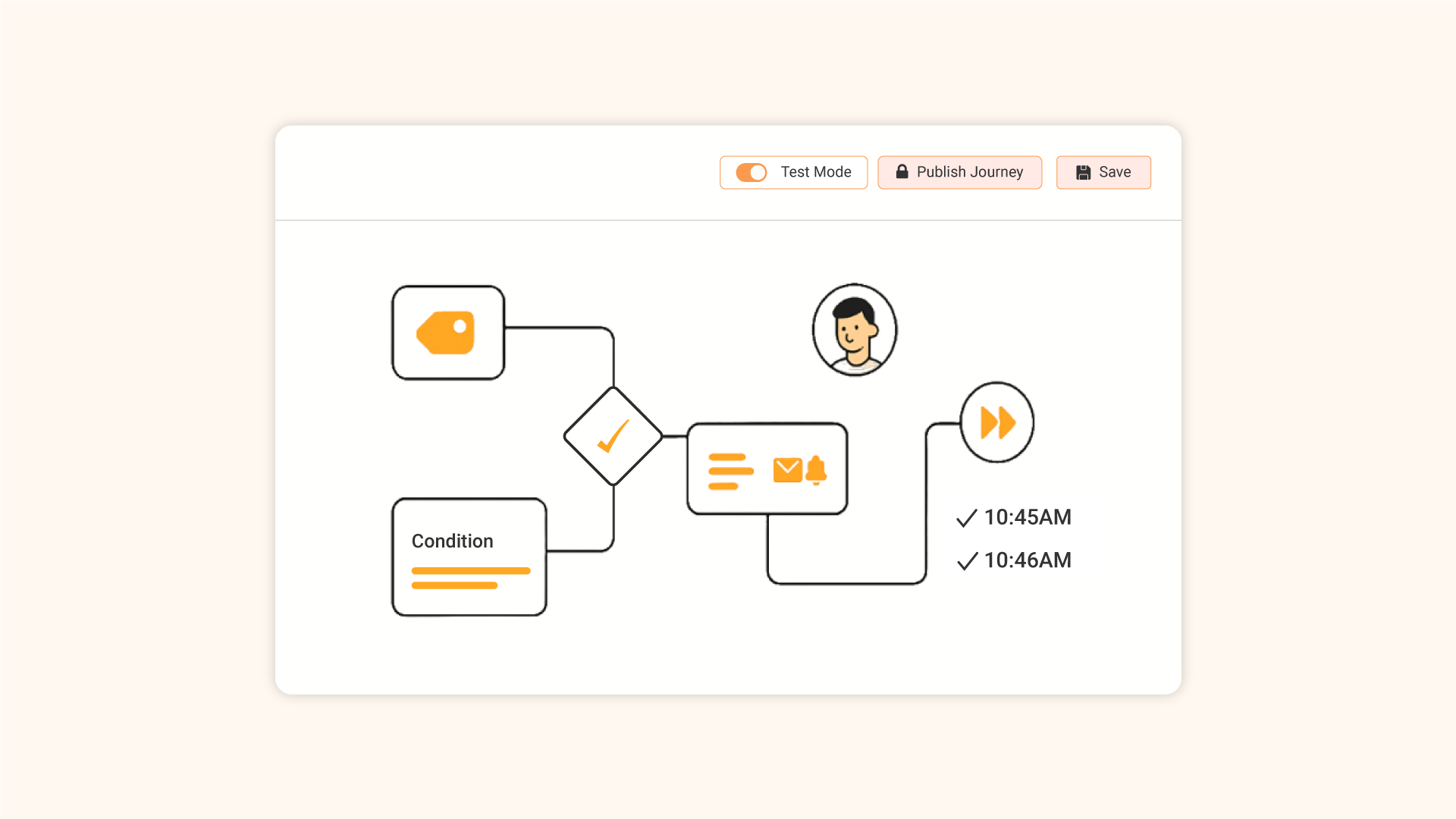Click the Publish Journey button
Image resolution: width=1456 pixels, height=819 pixels.
click(x=959, y=172)
